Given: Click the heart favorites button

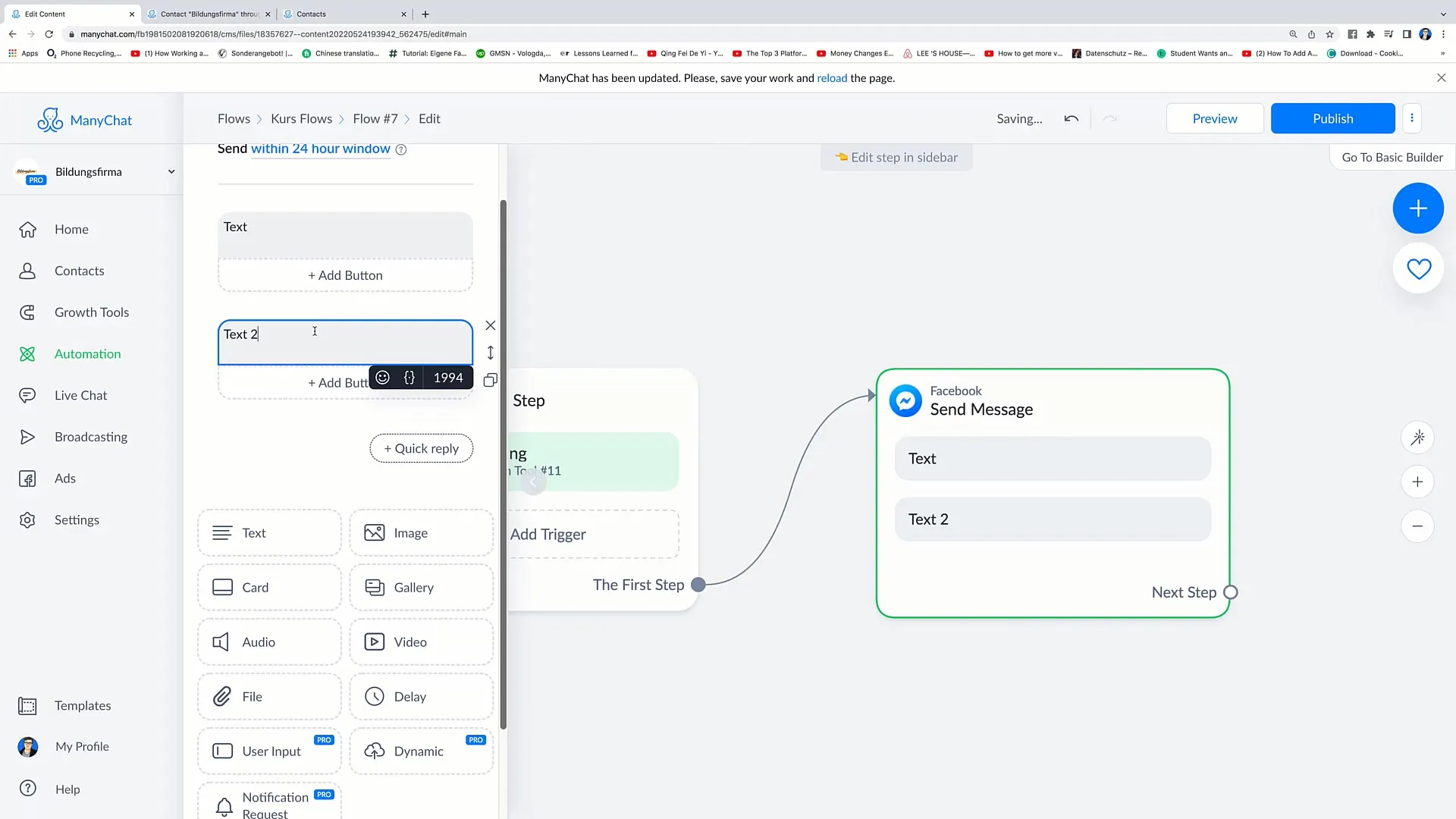Looking at the screenshot, I should [x=1417, y=268].
